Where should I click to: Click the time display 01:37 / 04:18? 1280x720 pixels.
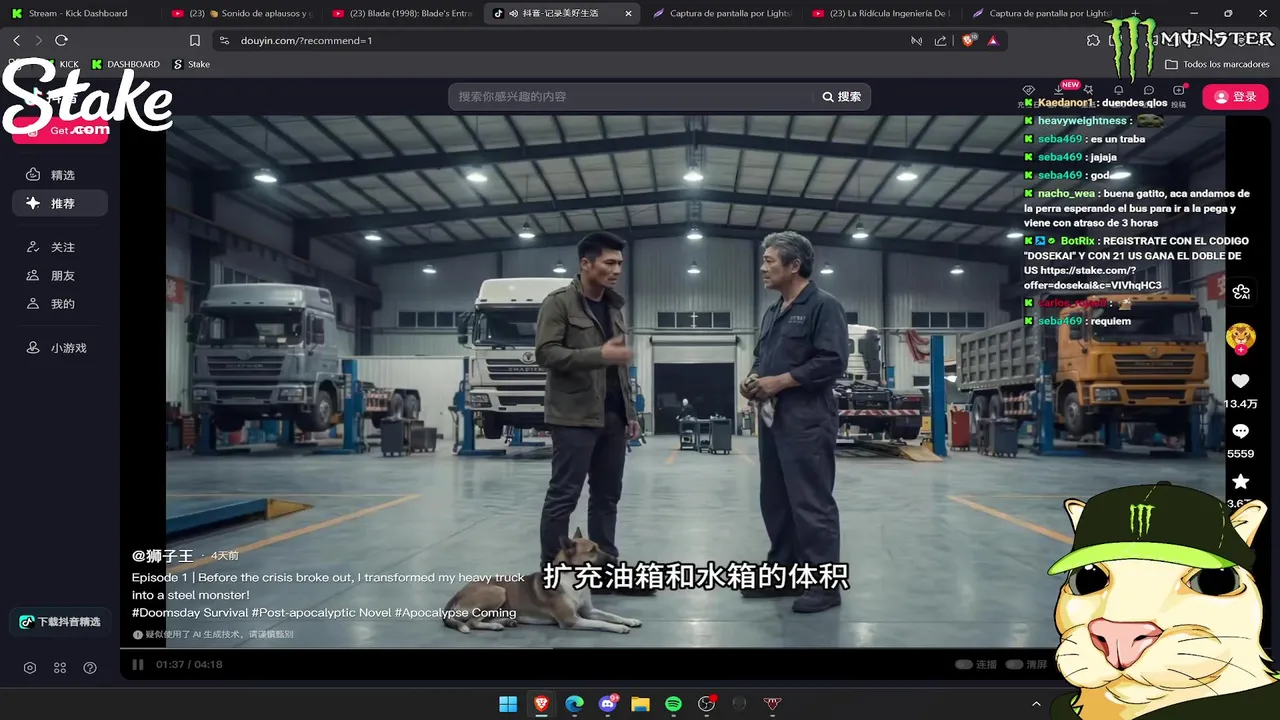click(x=189, y=664)
